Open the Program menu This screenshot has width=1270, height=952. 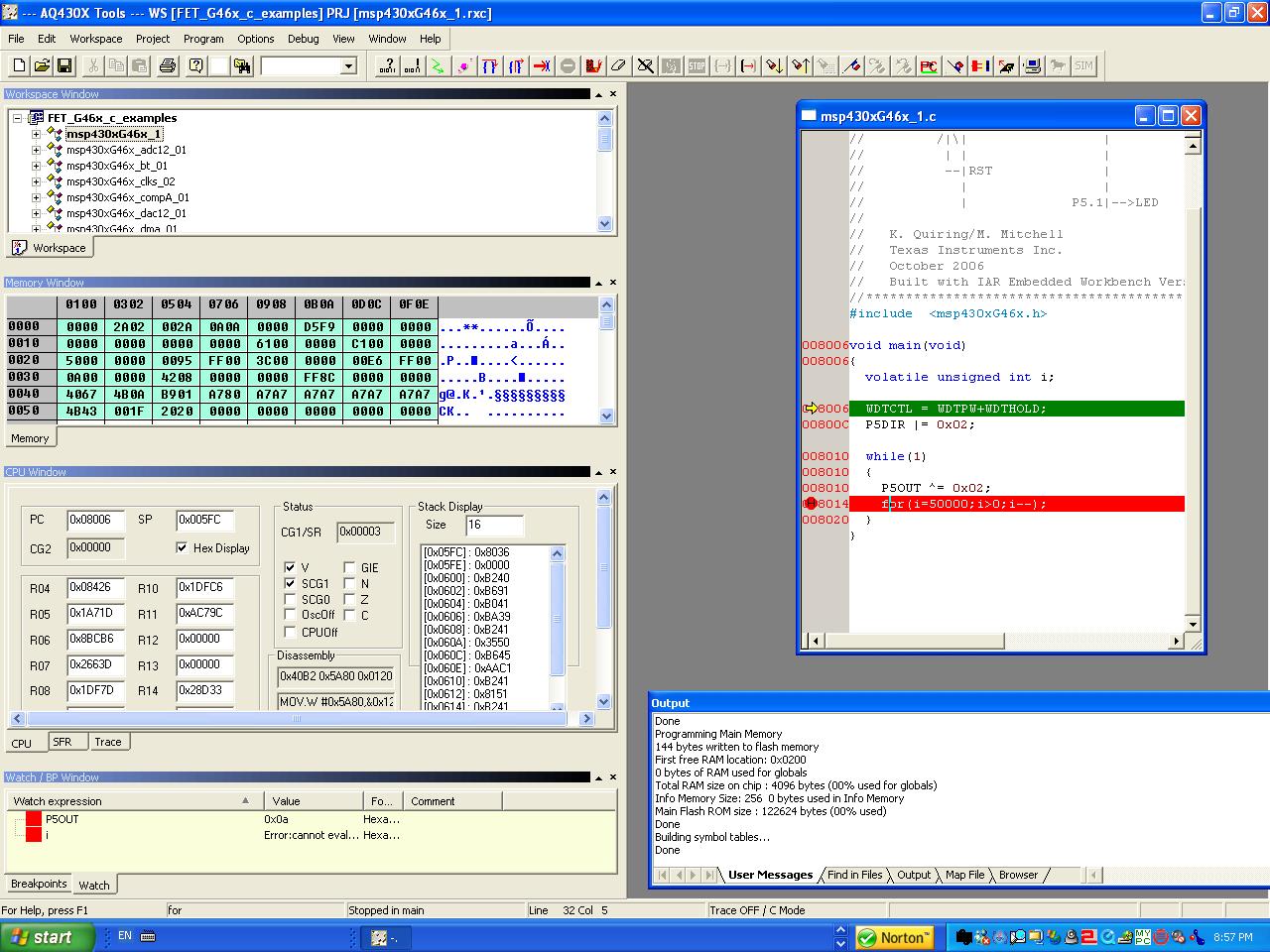tap(203, 39)
